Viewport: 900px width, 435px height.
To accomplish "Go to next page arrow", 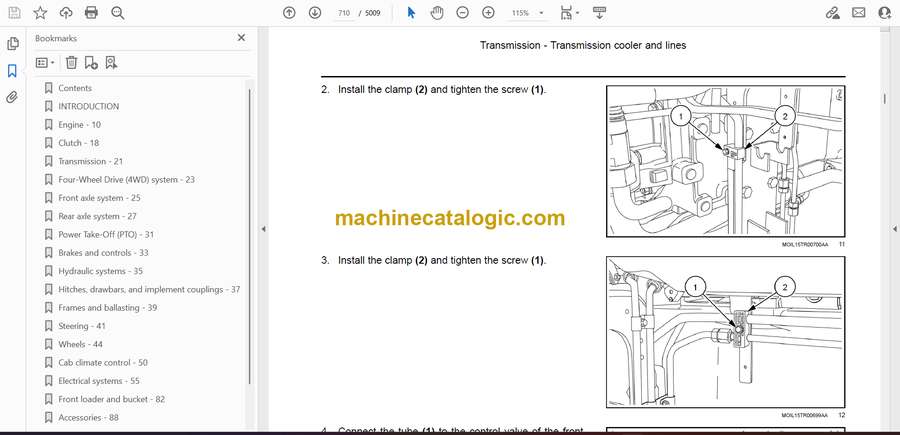I will click(315, 13).
